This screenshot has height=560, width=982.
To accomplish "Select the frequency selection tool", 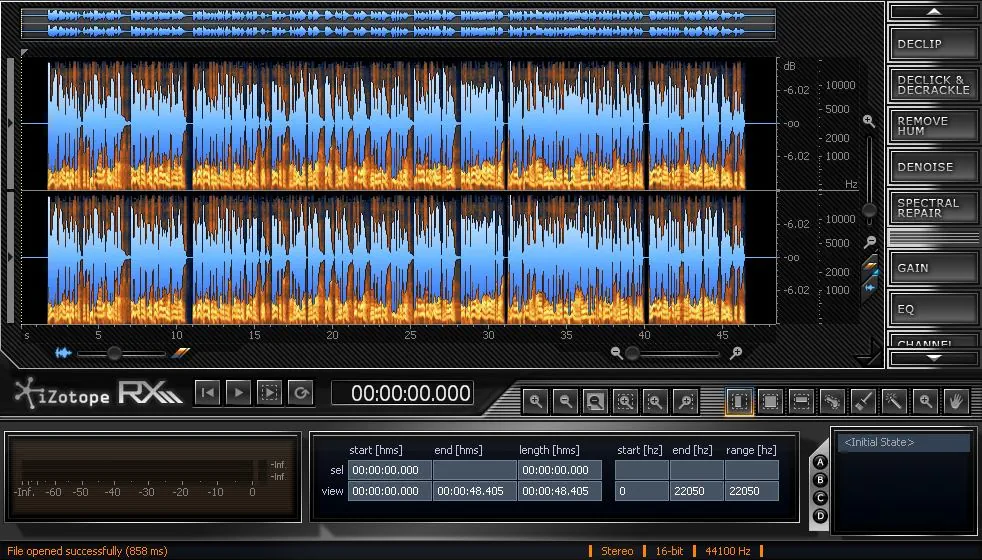I will point(801,401).
